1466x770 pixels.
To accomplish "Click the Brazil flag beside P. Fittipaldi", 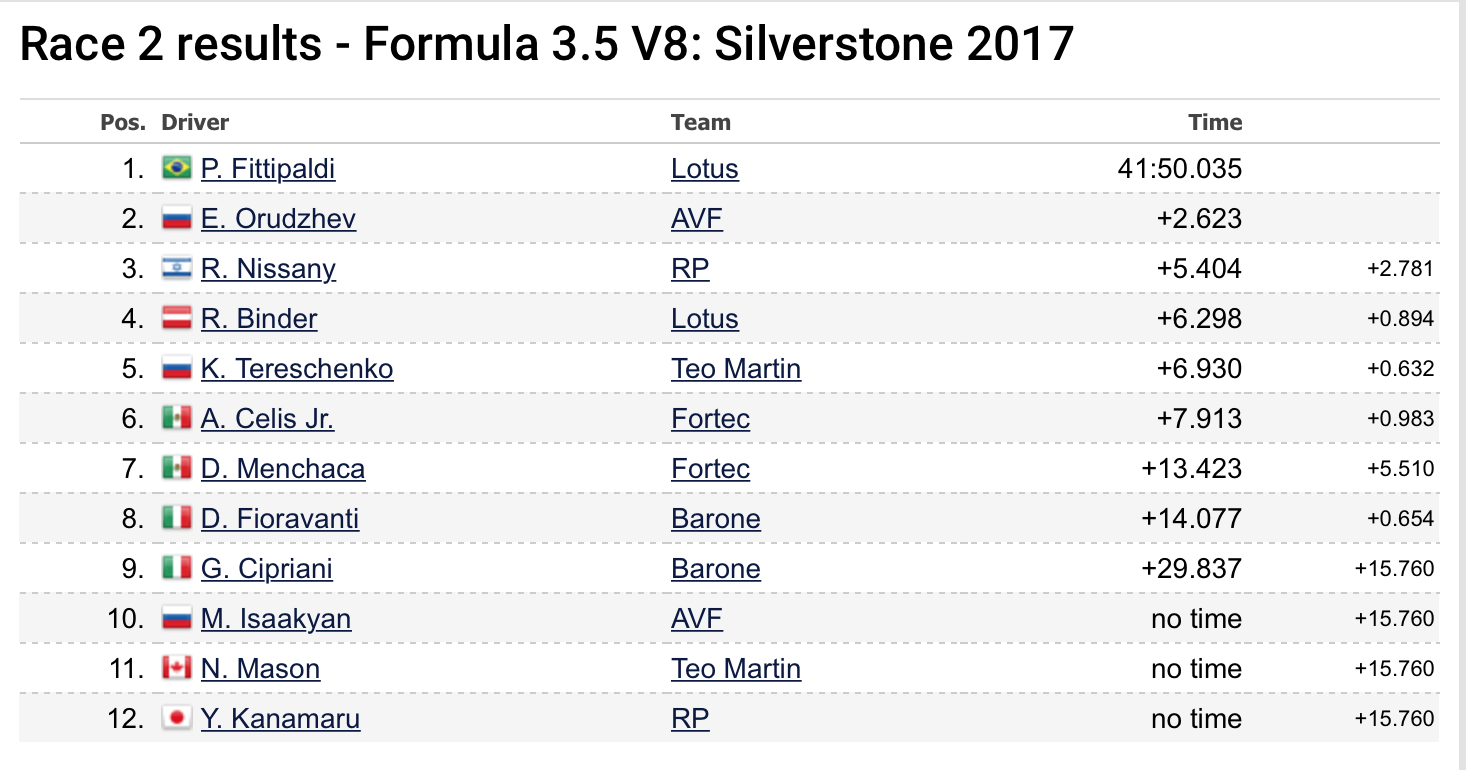I will pos(177,168).
